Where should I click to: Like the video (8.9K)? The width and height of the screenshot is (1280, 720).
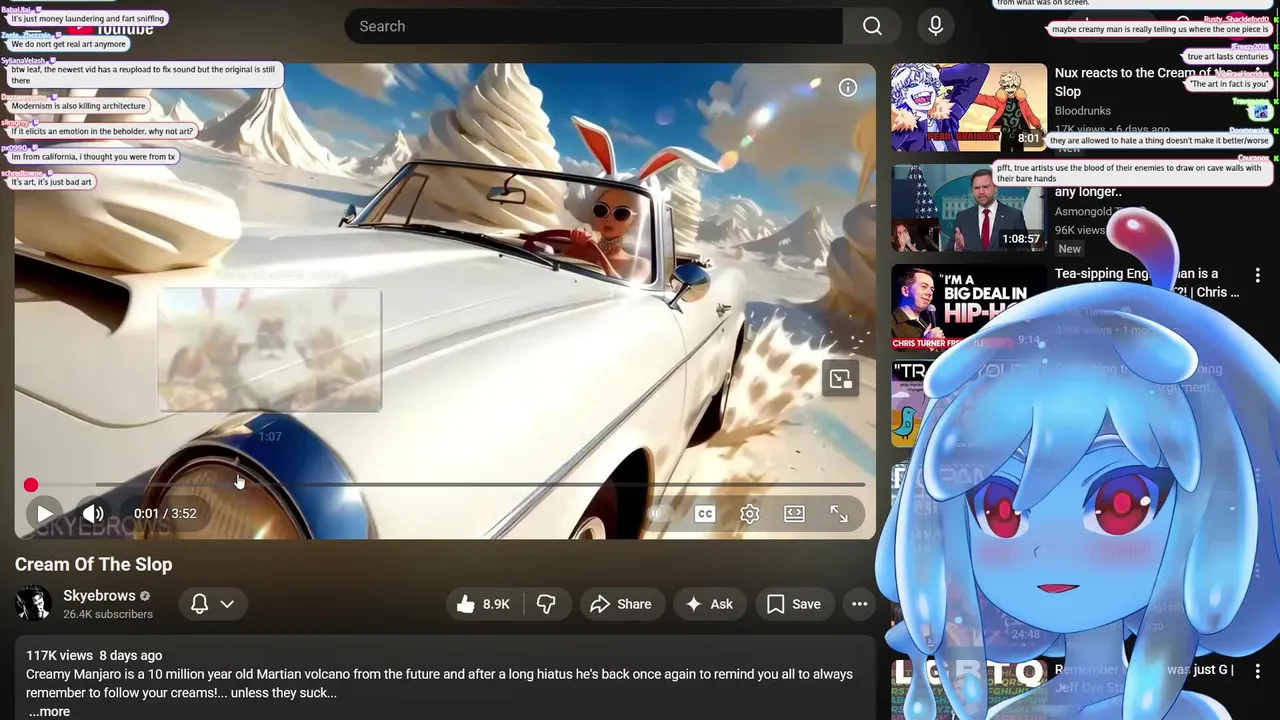pos(484,604)
